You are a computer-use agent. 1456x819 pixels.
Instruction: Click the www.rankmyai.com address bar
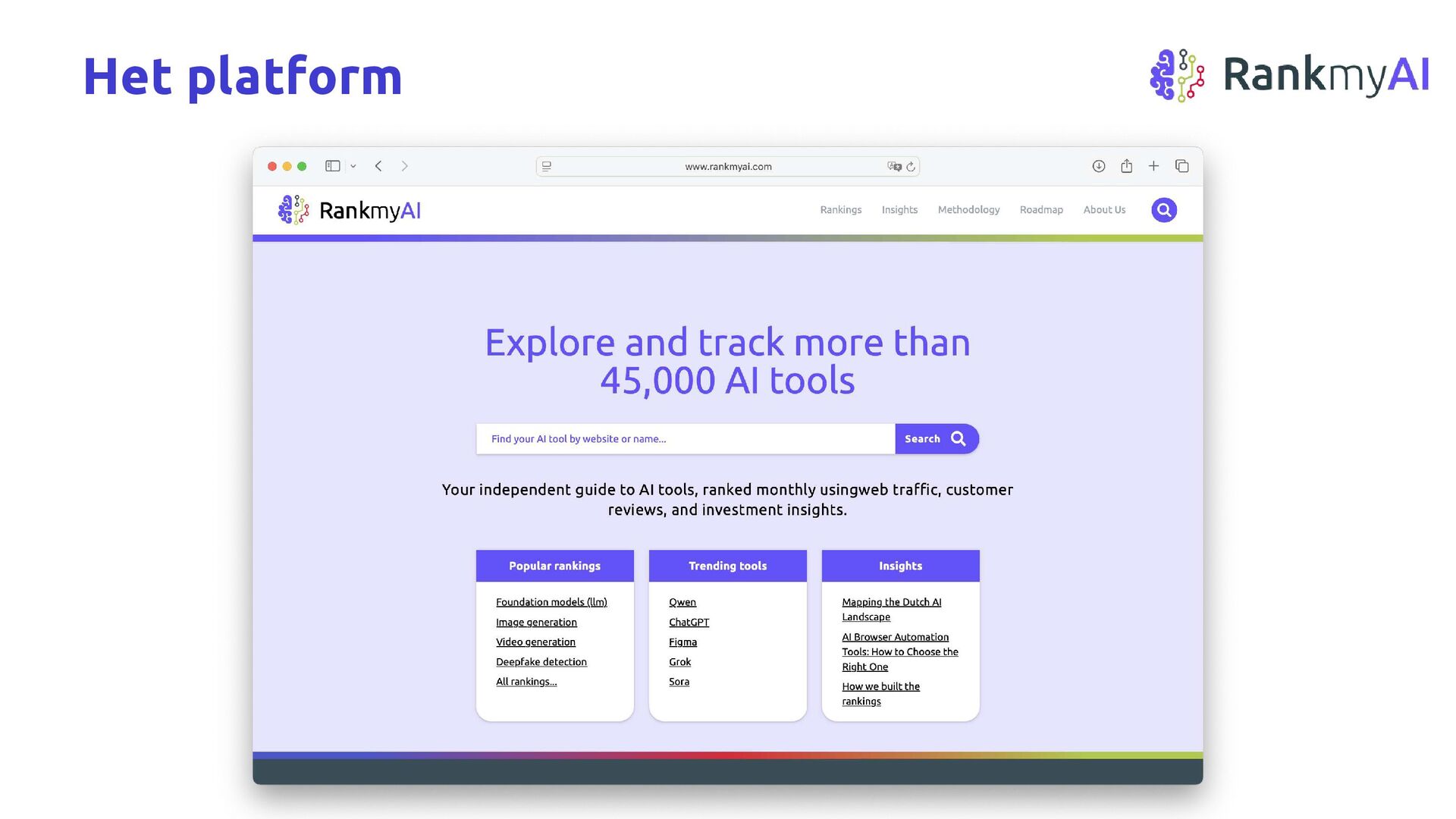click(727, 166)
